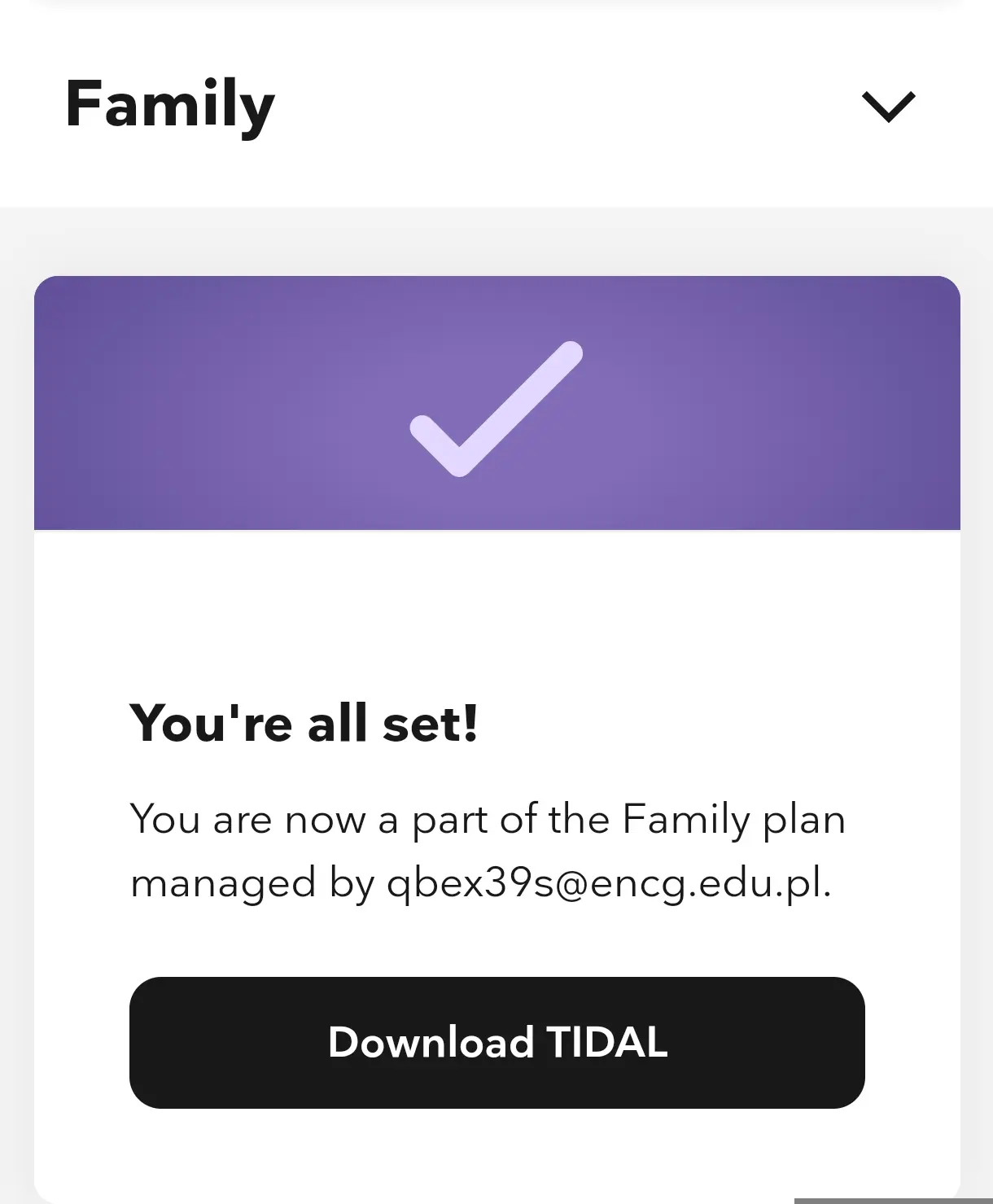
Task: Click the qbex39s@encg.edu.pl email address
Action: (x=607, y=884)
